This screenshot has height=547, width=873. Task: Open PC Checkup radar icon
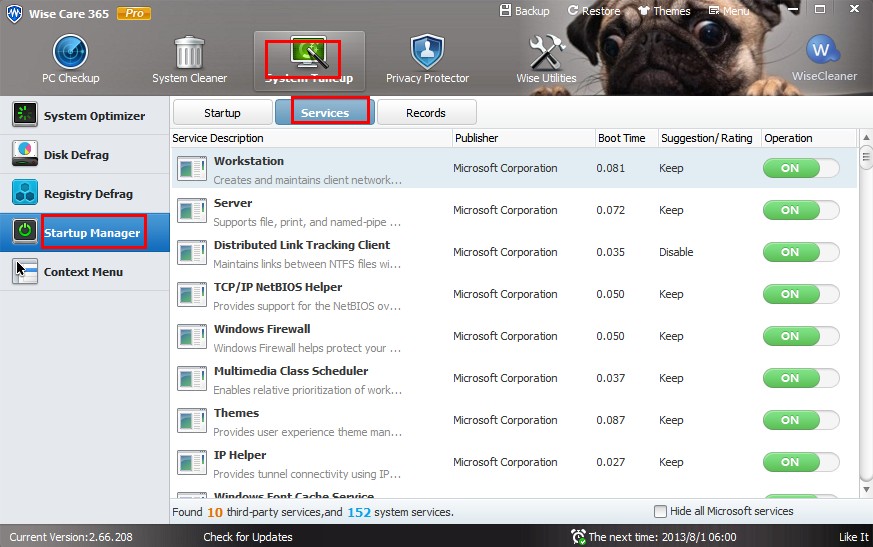tap(70, 52)
